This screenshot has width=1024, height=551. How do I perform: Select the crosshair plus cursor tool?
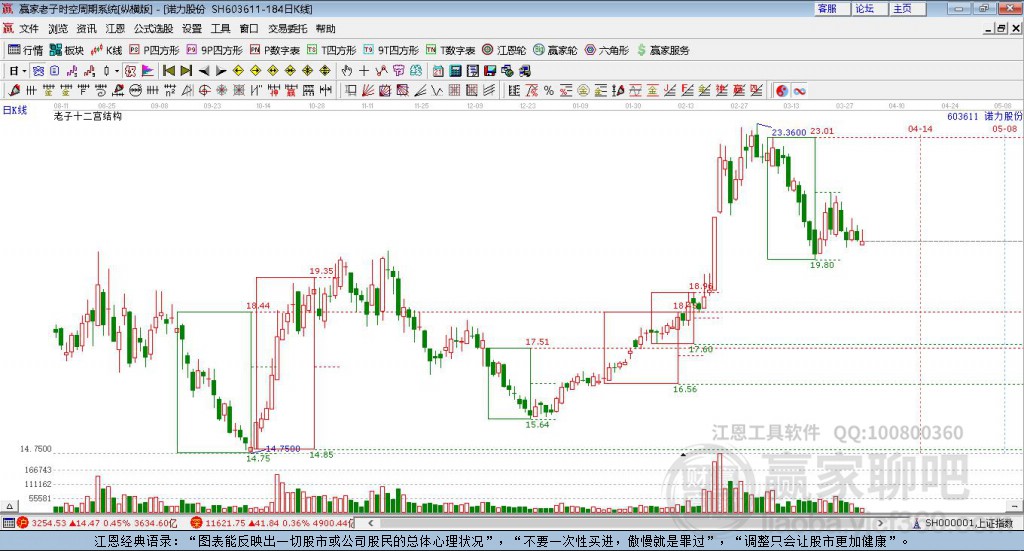point(364,71)
